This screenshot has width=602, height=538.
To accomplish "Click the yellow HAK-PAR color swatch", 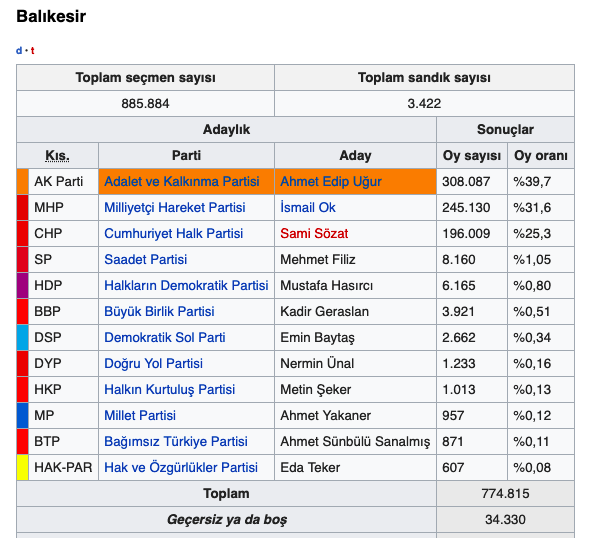I will (x=22, y=467).
